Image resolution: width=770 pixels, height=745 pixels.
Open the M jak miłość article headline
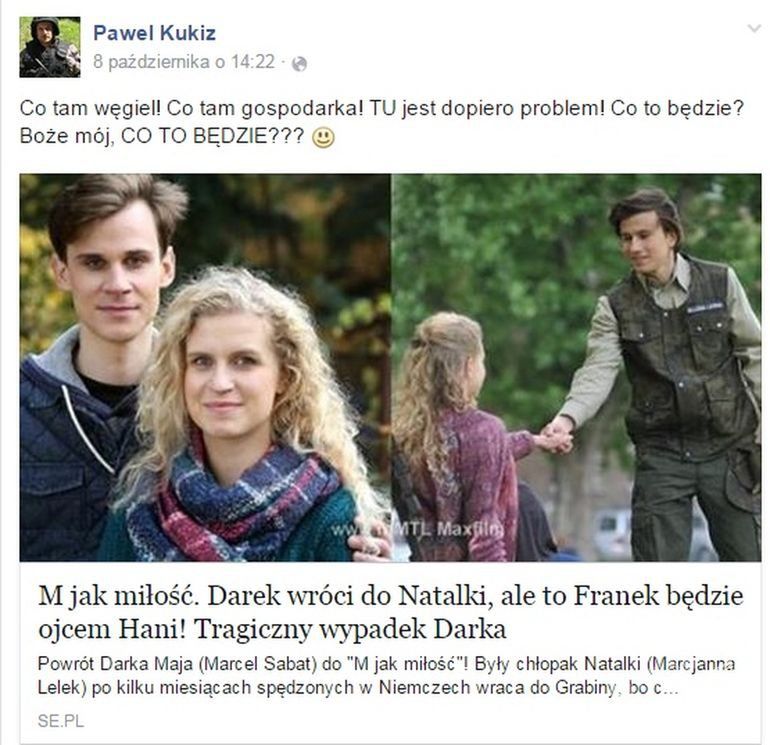390,612
